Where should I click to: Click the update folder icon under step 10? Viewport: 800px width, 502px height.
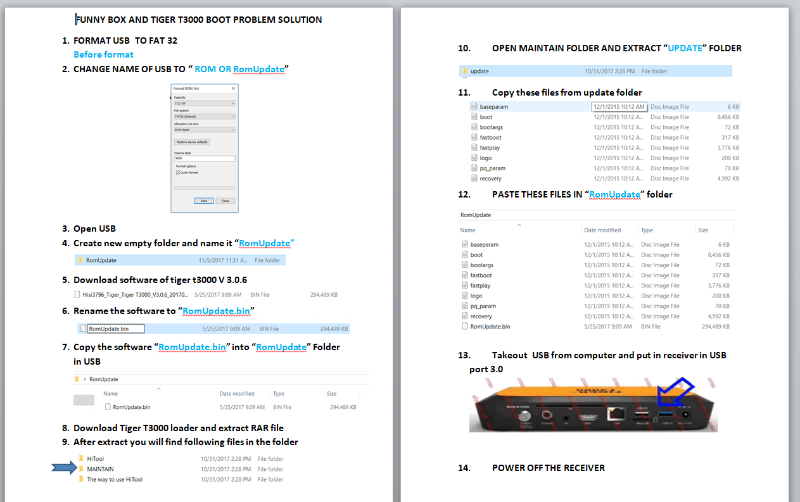(465, 71)
